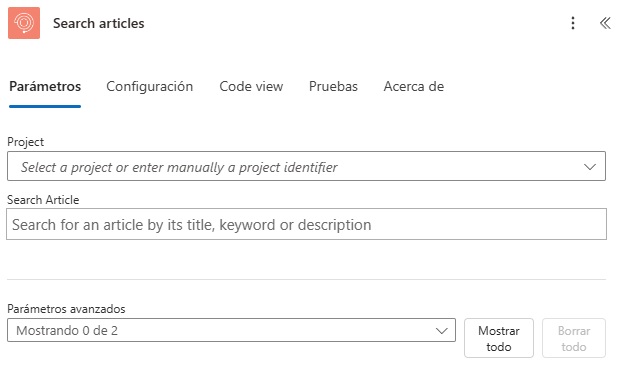
Task: Click the Project field label
Action: (26, 142)
